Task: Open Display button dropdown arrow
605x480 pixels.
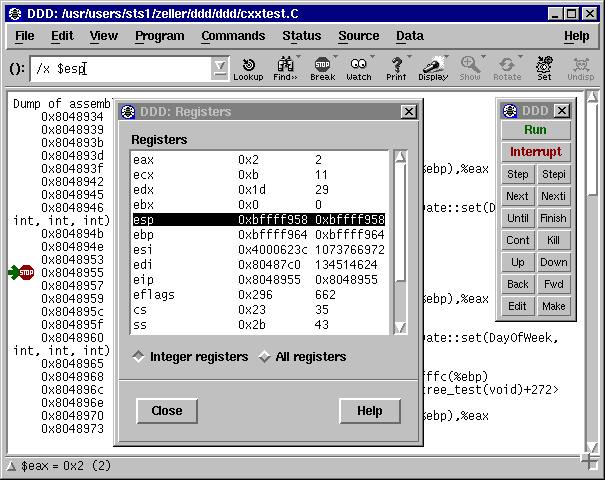Action: click(x=446, y=57)
